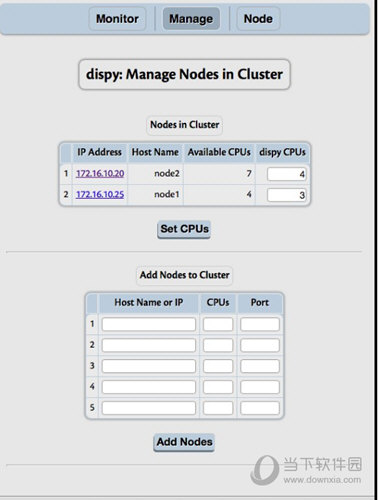This screenshot has width=378, height=500.
Task: Click the CPUs header in add table
Action: [218, 303]
